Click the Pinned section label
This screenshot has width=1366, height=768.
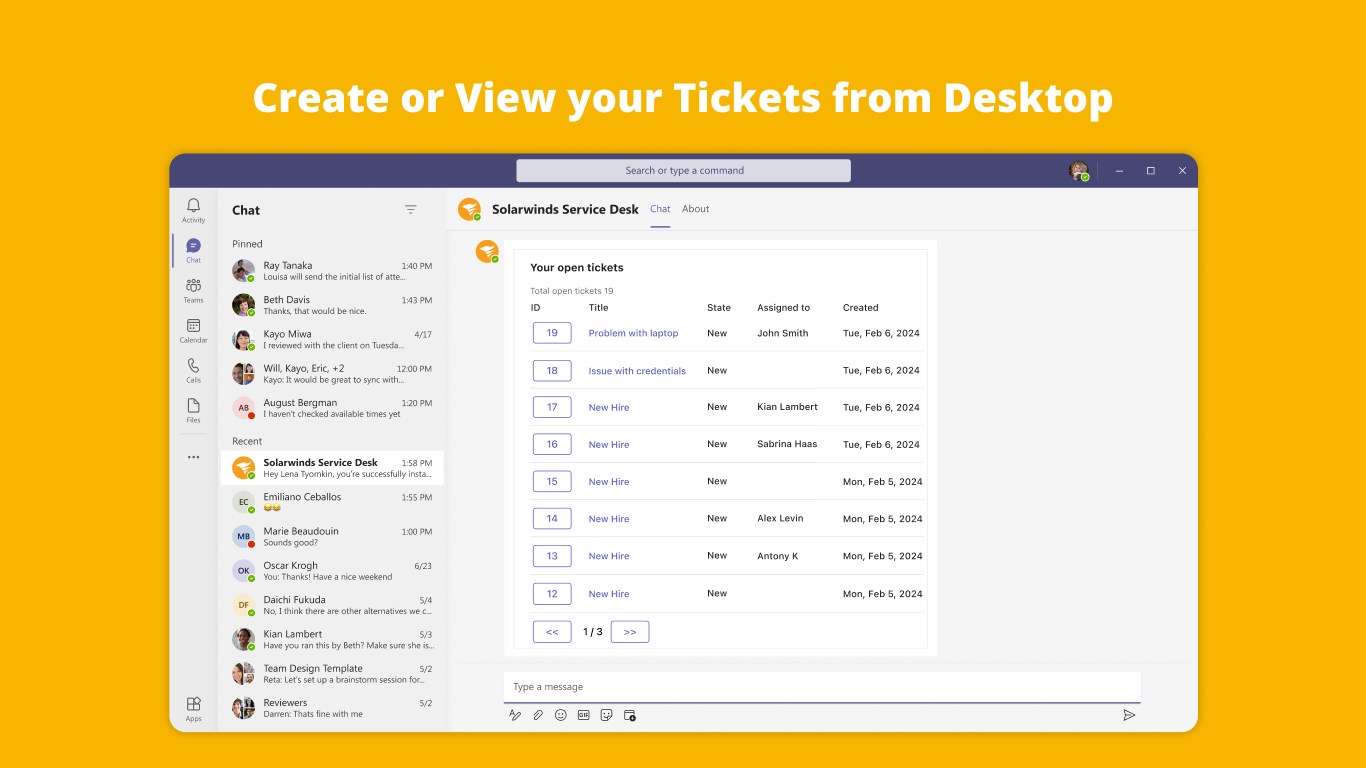pos(247,244)
